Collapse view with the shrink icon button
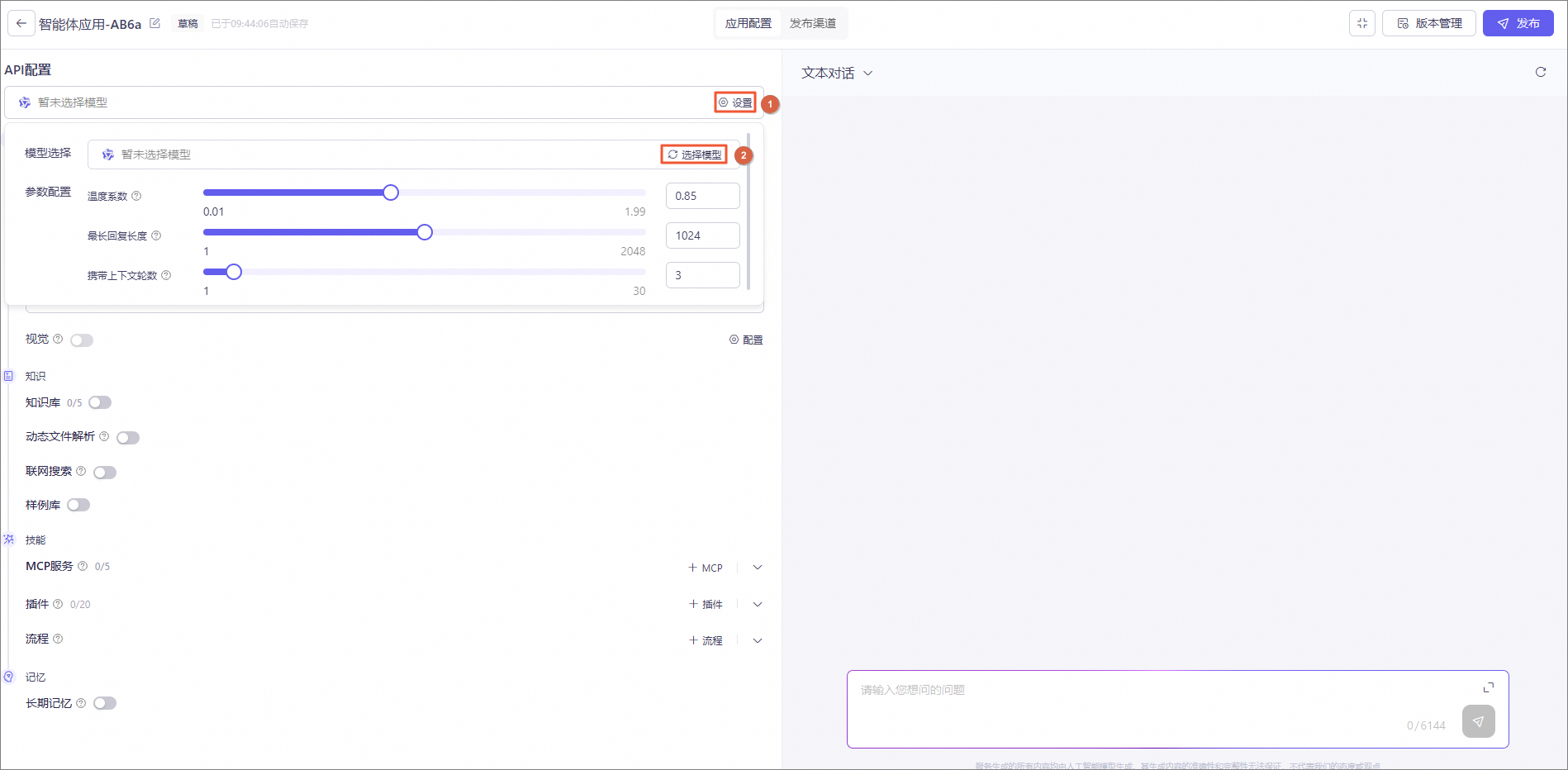Screen dimensions: 1568x770 (x=1362, y=23)
